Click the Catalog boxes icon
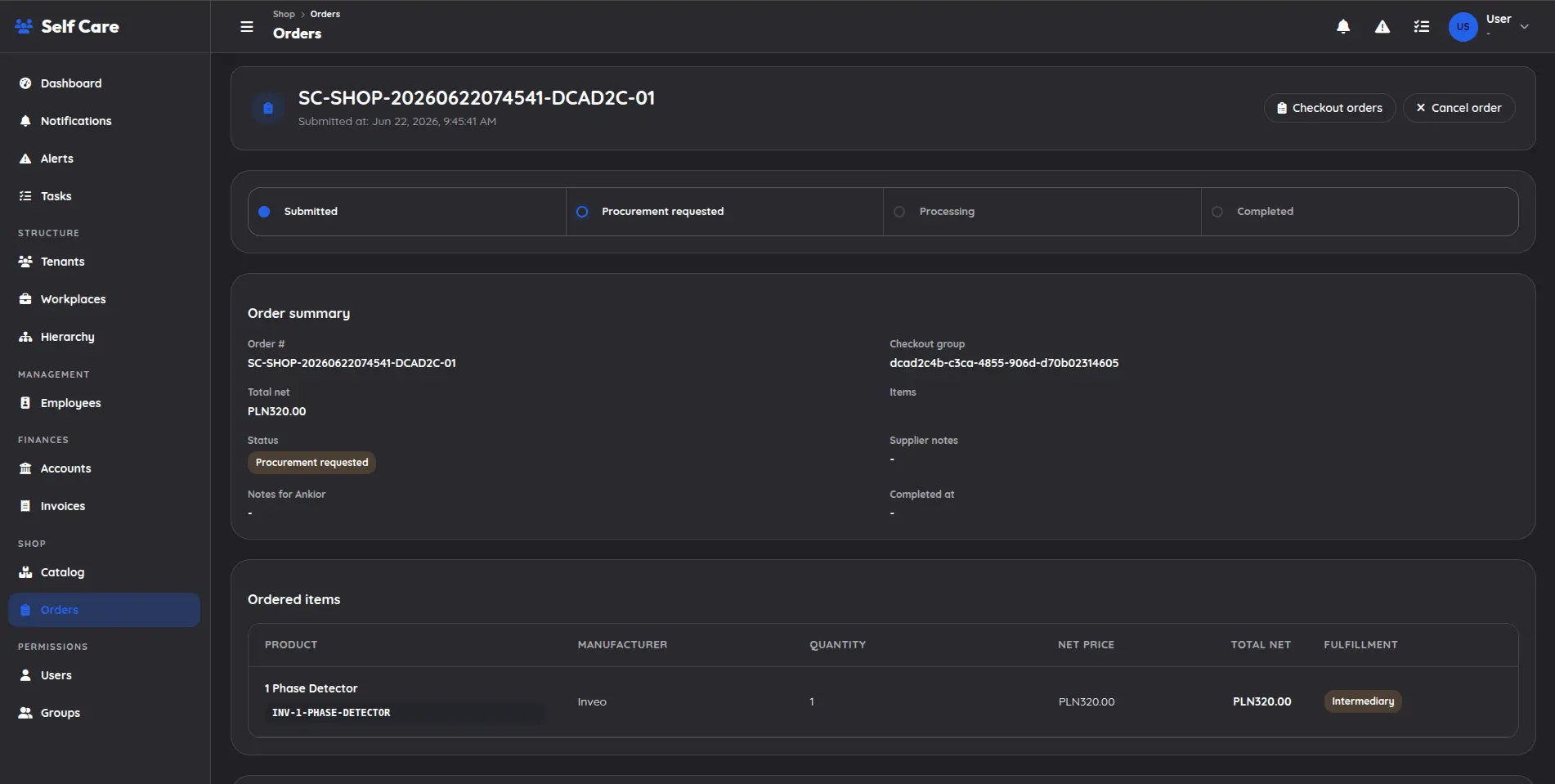This screenshot has height=784, width=1555. coord(25,572)
